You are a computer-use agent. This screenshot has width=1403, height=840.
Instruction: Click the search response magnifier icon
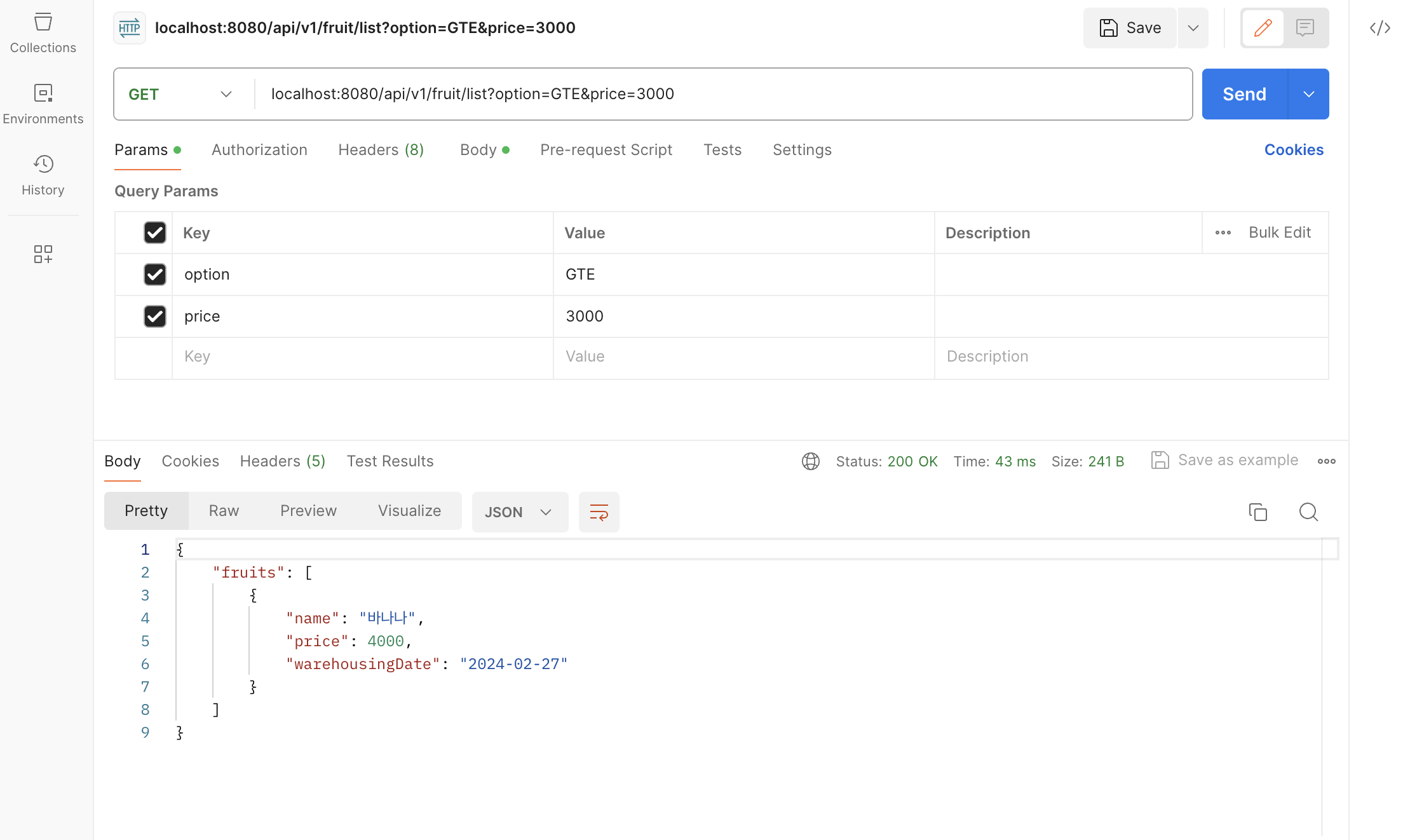[x=1308, y=512]
